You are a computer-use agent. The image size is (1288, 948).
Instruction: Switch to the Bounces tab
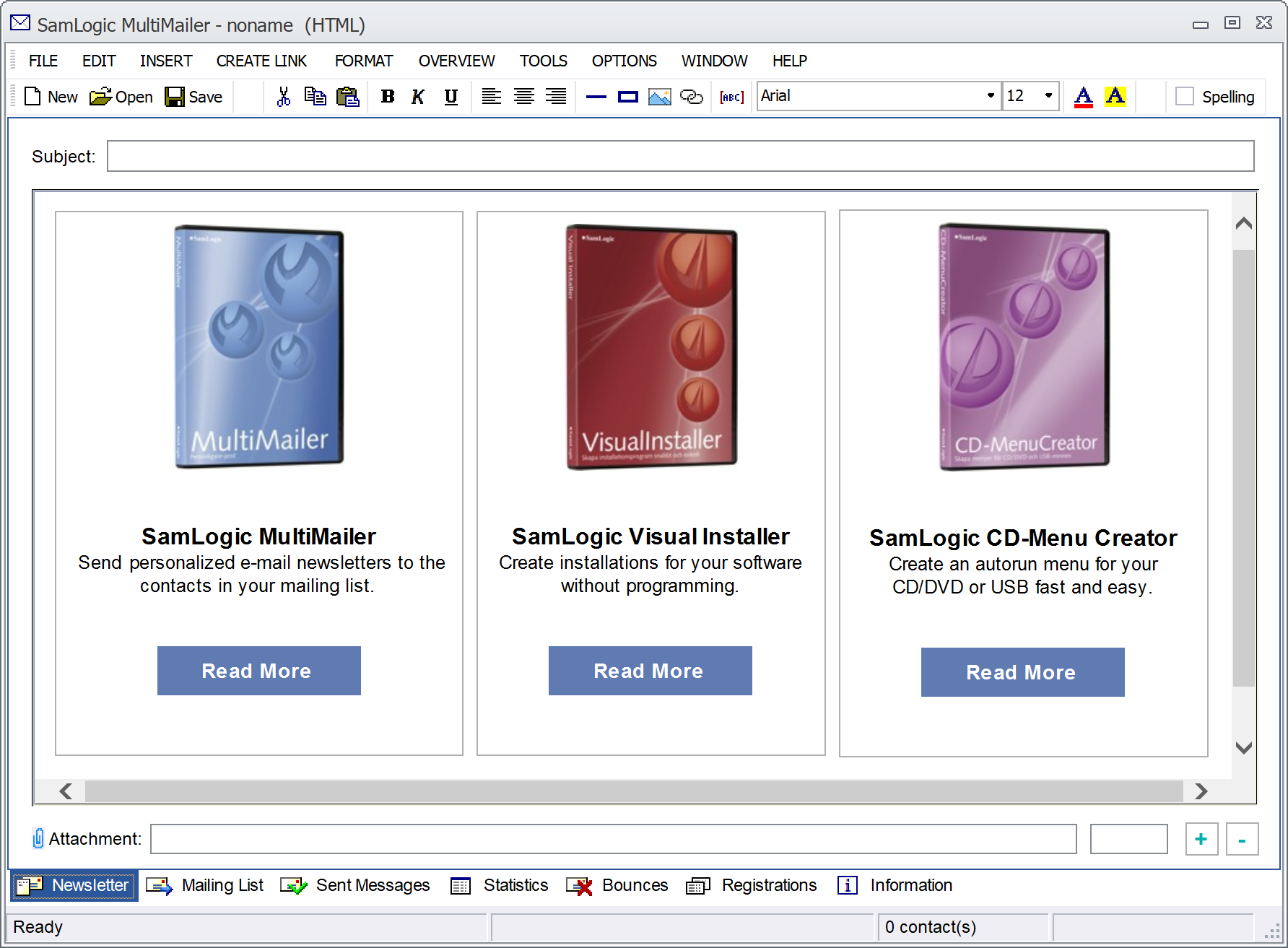click(x=617, y=885)
